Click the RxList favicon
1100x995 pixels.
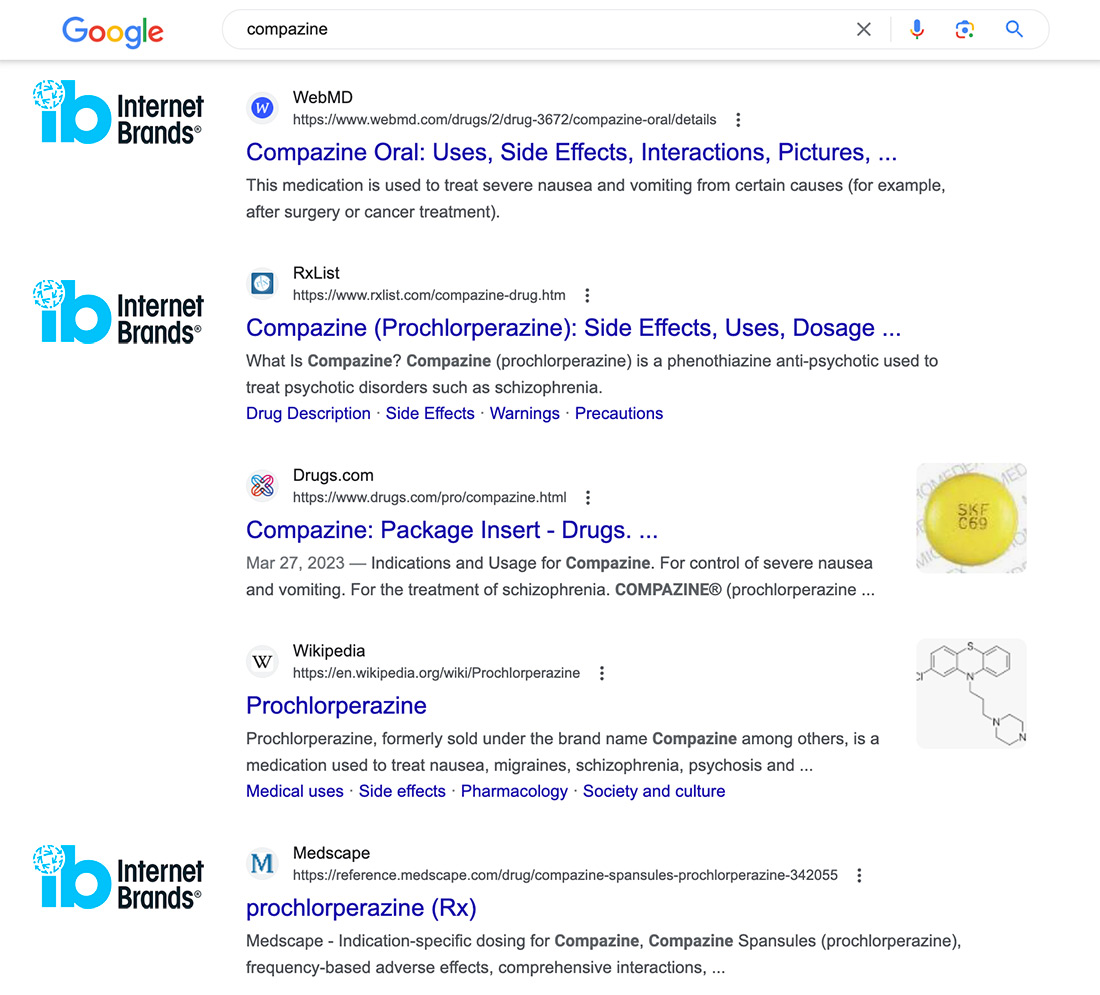click(262, 283)
